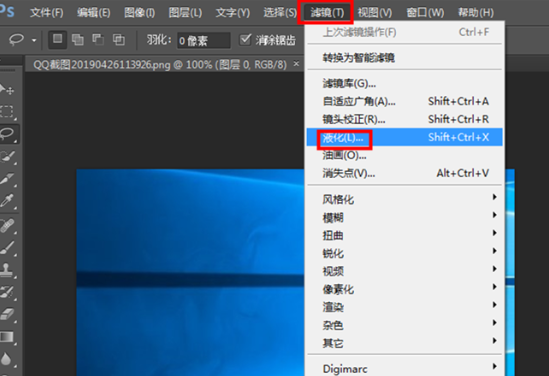Click the Lasso tool preset icon
This screenshot has height=376, width=549.
pyautogui.click(x=16, y=40)
